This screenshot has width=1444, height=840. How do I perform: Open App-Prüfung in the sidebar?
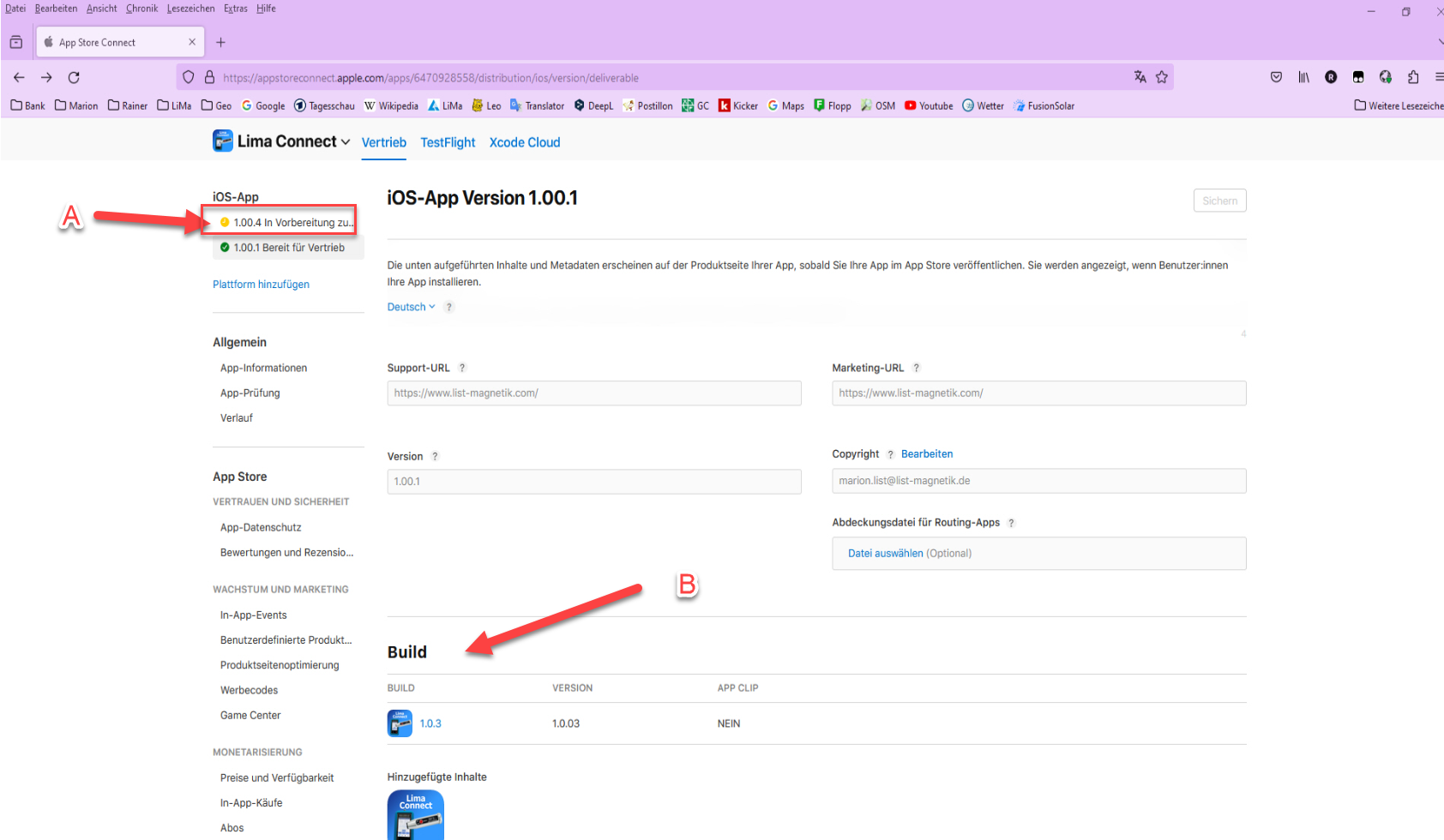click(250, 393)
